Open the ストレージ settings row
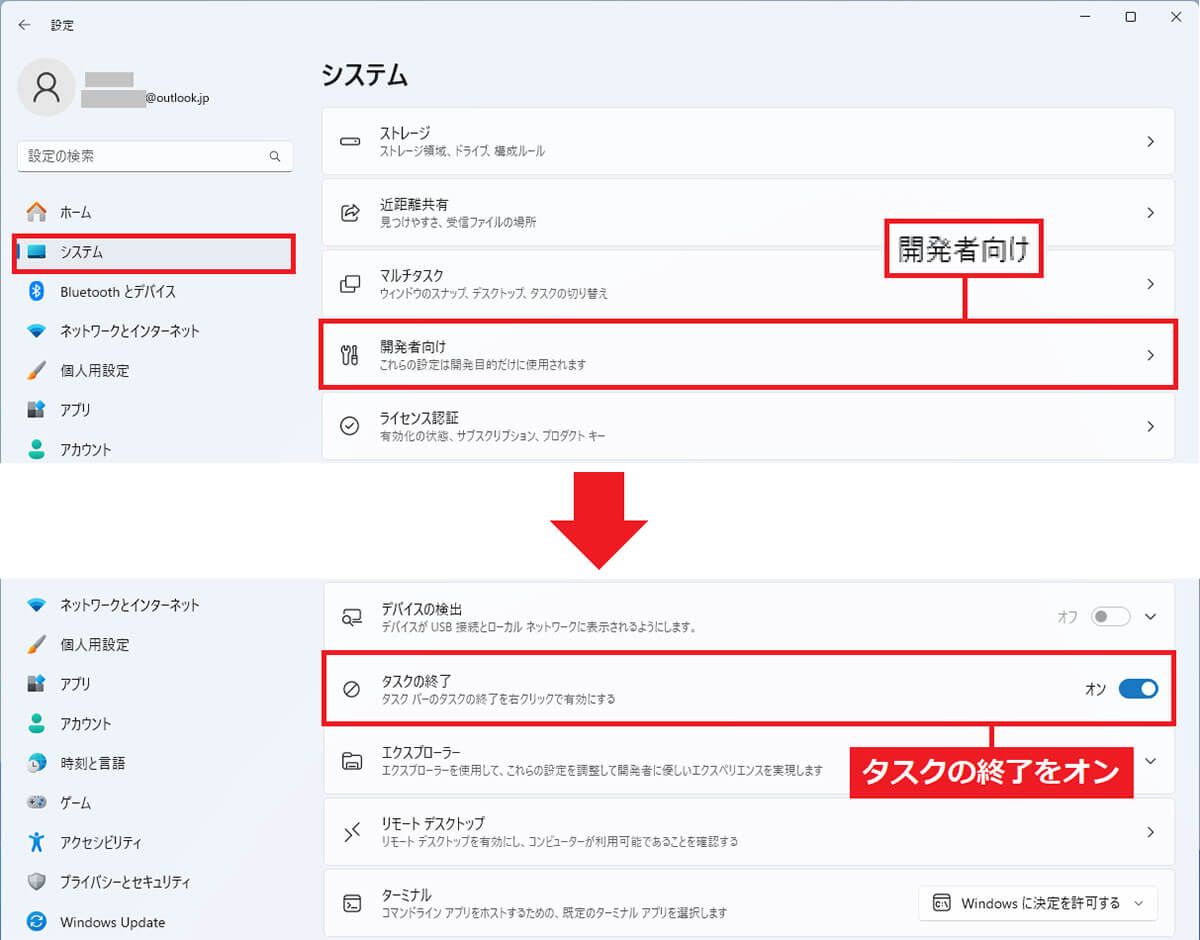 click(748, 142)
